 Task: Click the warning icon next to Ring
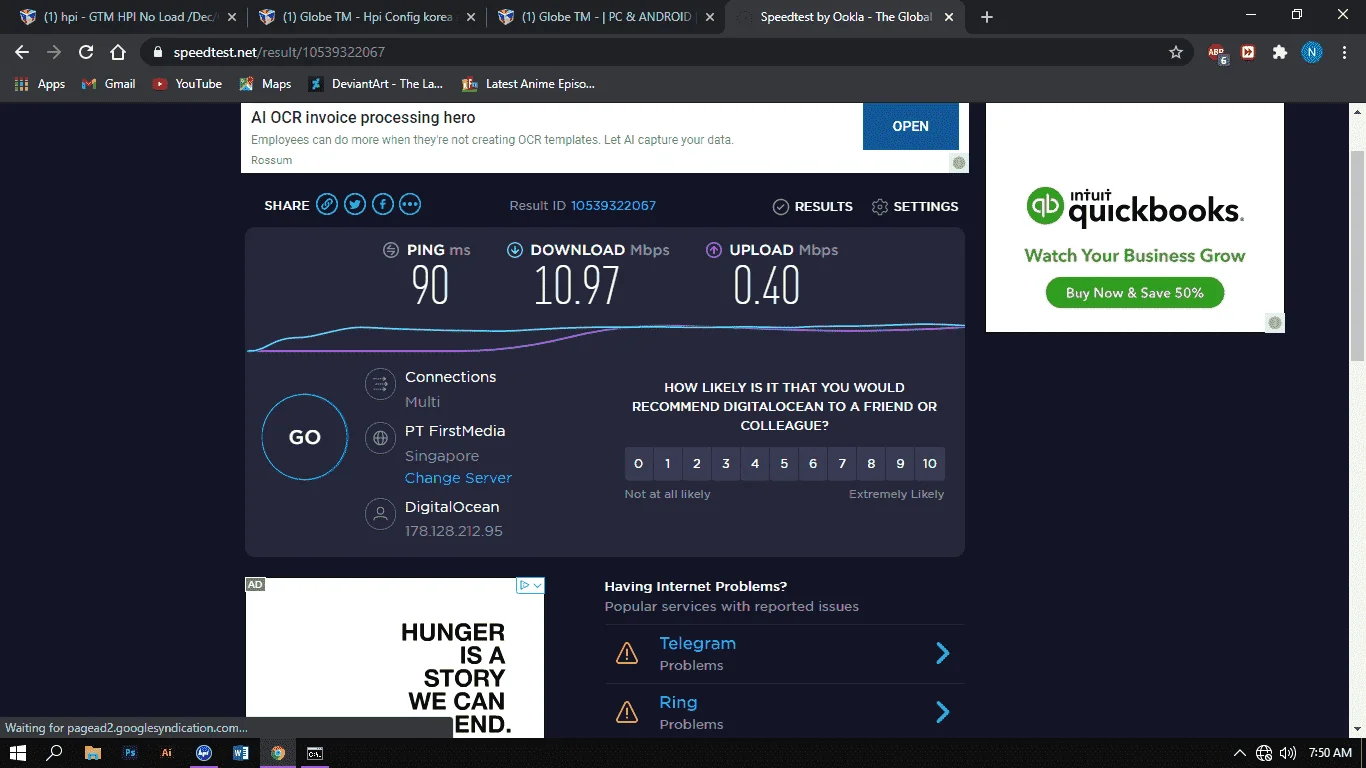pyautogui.click(x=627, y=712)
